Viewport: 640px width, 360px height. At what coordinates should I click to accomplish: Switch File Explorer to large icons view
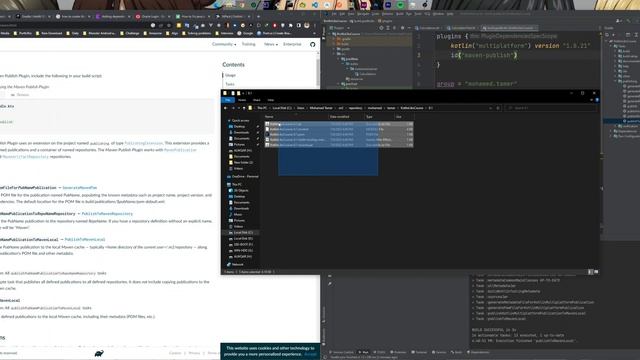click(x=596, y=272)
